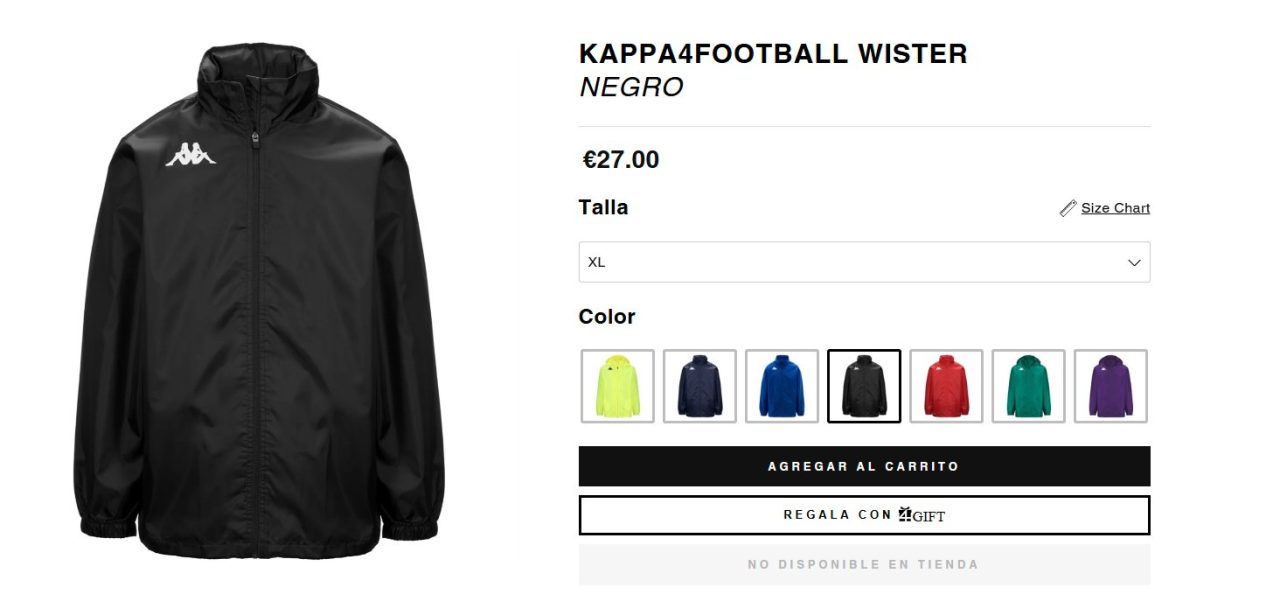This screenshot has width=1280, height=608.
Task: Pick the royal blue jacket swatch
Action: pyautogui.click(x=782, y=386)
